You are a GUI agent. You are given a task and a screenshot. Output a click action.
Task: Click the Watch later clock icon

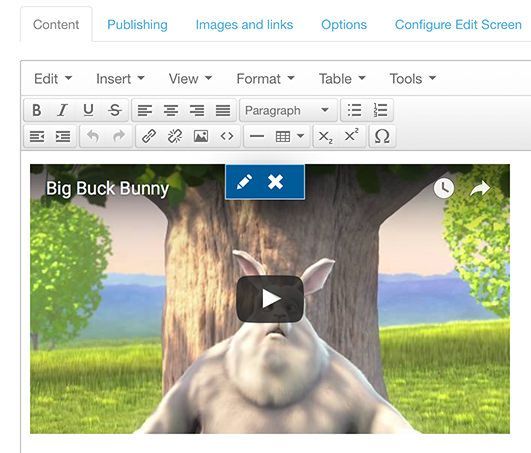point(444,188)
